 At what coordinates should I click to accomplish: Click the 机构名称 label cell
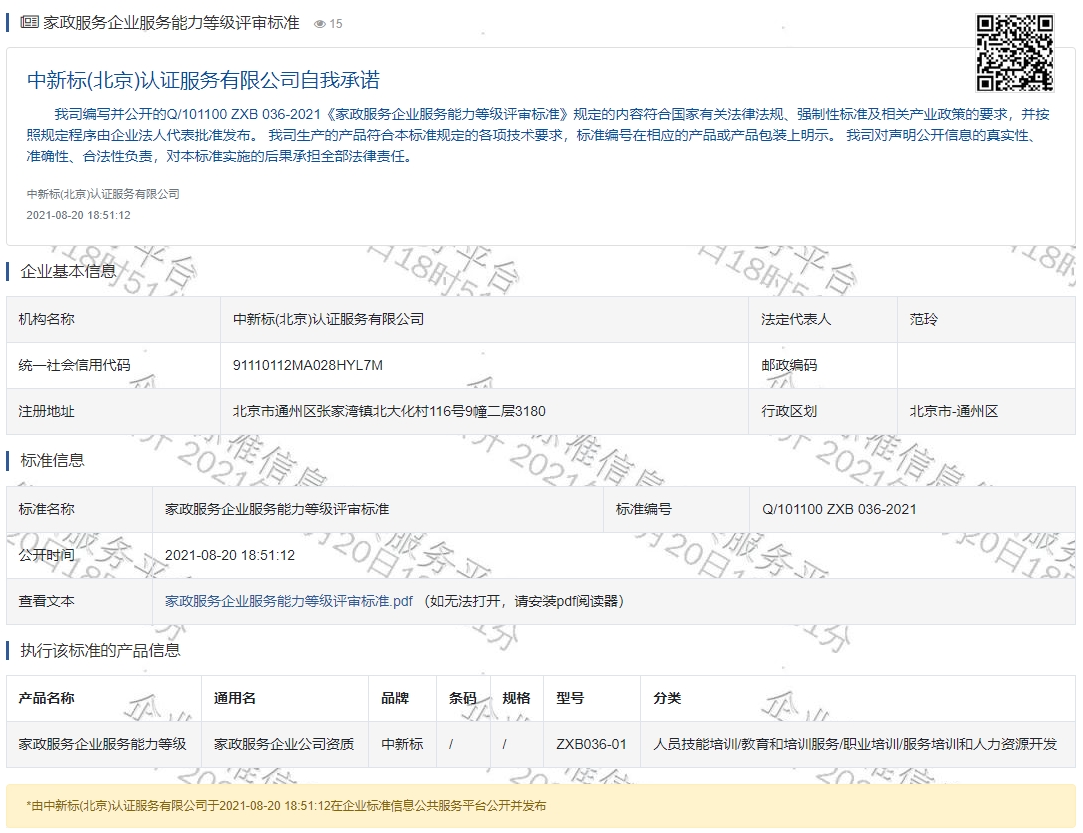113,320
